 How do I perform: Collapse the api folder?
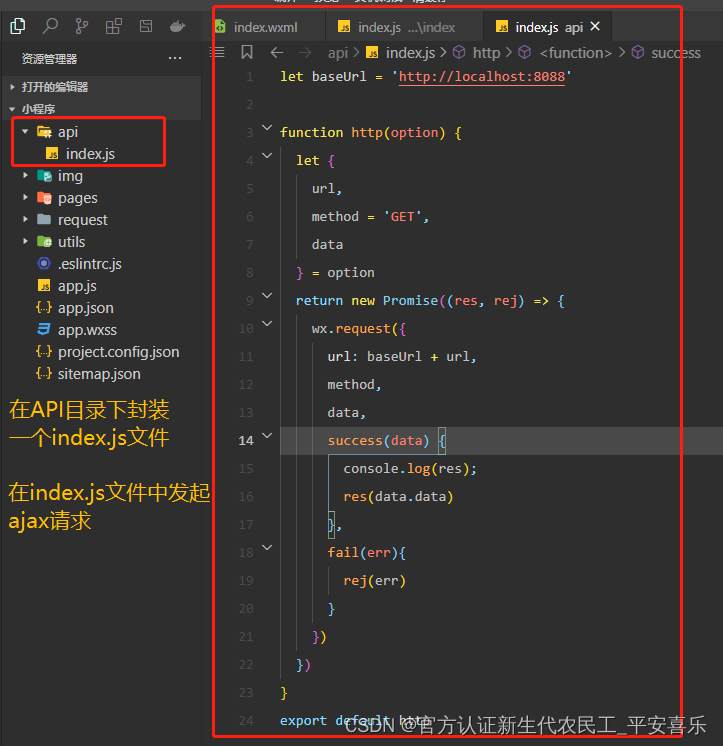(25, 131)
